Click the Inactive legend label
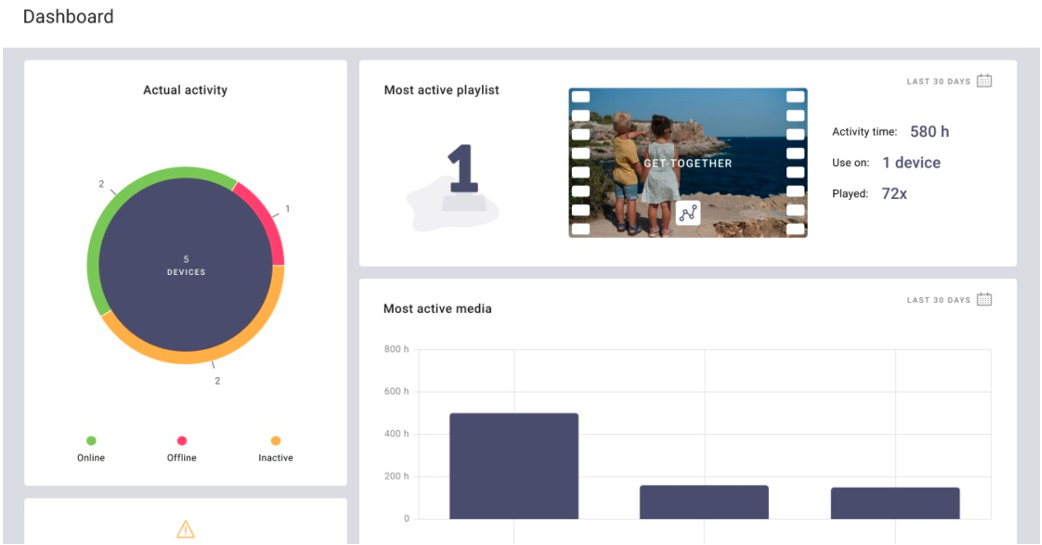1042x545 pixels. click(276, 458)
